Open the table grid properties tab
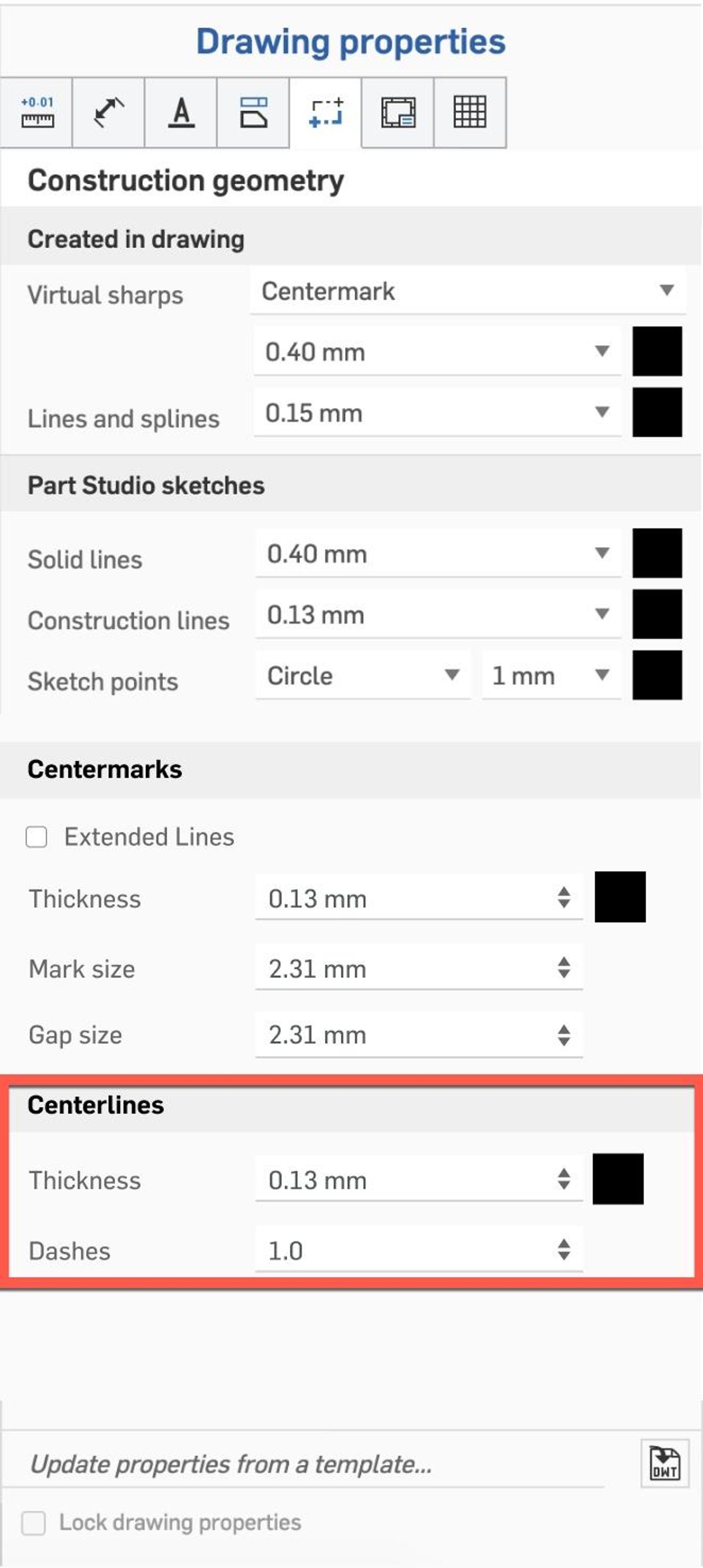703x1568 pixels. (x=469, y=112)
